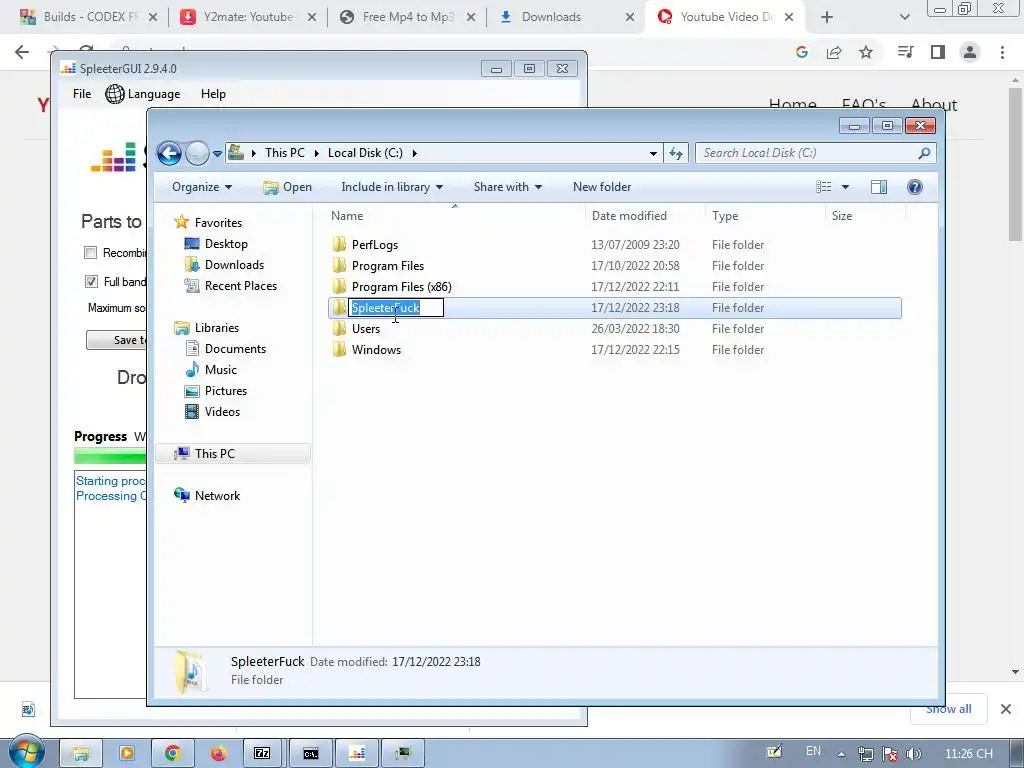1024x768 pixels.
Task: Select the Program Files (x86) folder
Action: [401, 287]
